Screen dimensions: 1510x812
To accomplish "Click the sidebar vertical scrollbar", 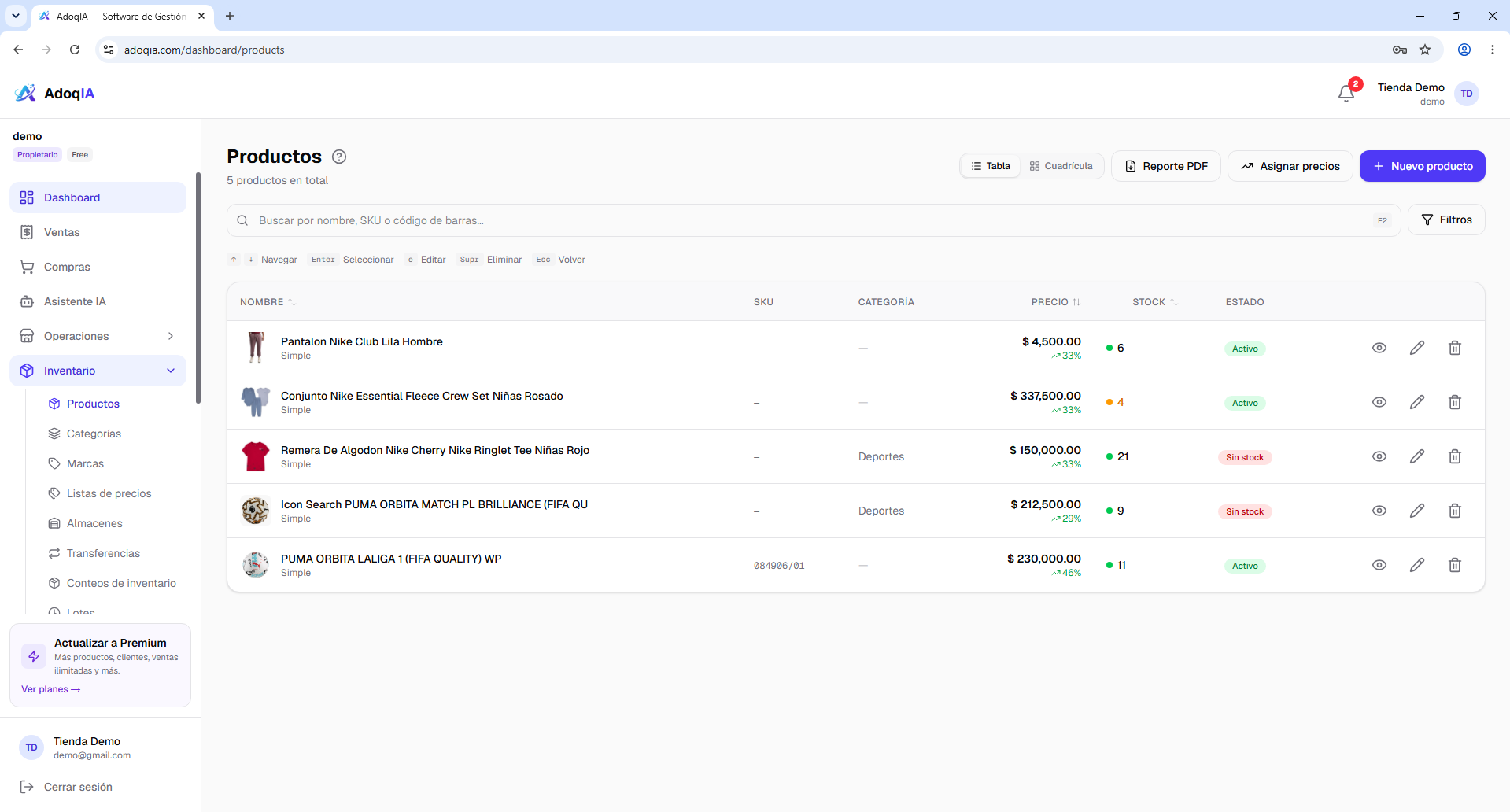I will [198, 288].
